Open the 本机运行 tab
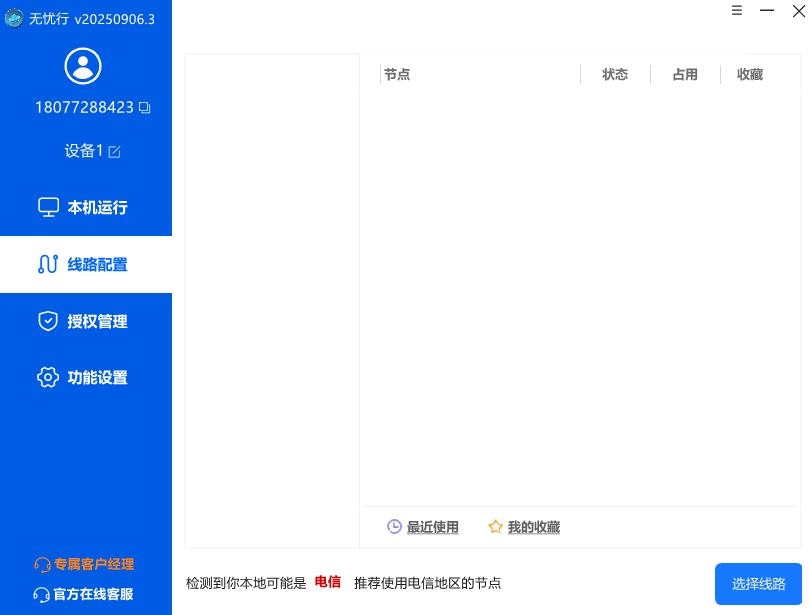 86,207
